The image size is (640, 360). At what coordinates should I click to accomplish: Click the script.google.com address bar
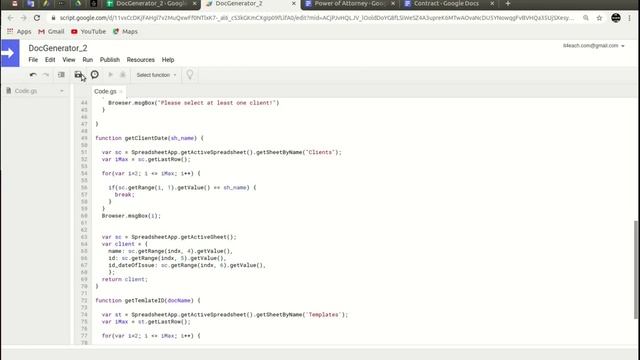point(316,18)
